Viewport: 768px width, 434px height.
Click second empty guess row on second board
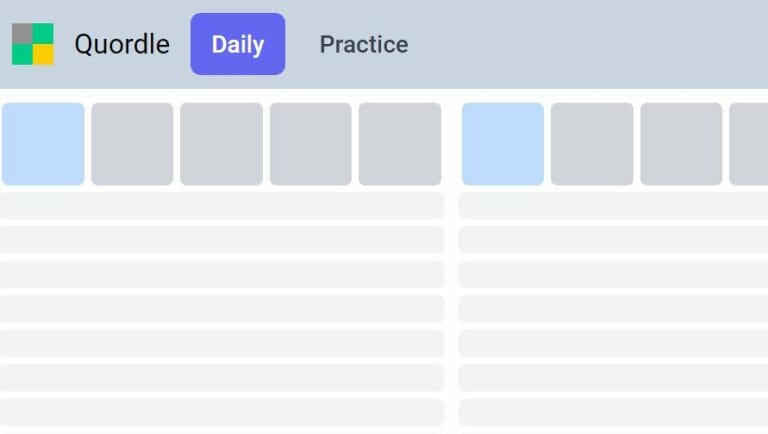[x=613, y=240]
